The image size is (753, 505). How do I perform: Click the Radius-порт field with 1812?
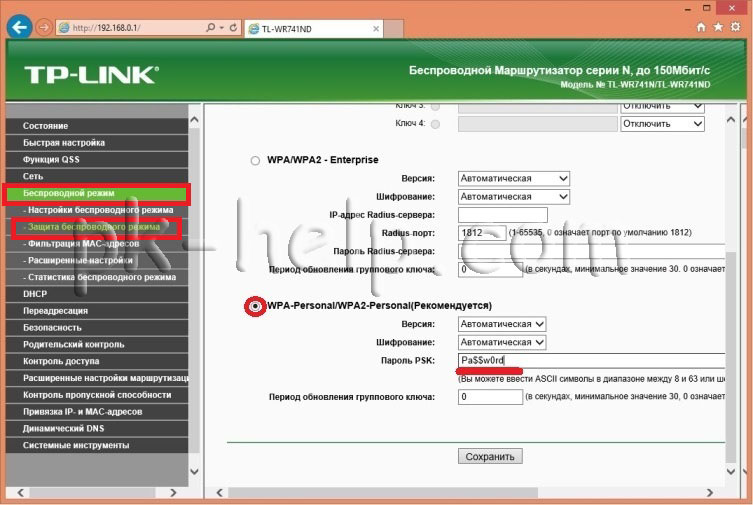[x=482, y=233]
